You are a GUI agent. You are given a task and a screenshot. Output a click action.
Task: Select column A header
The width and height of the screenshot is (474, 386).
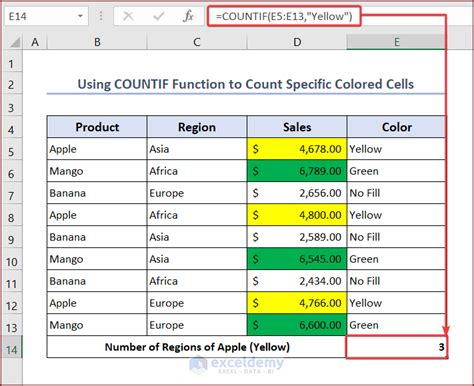[x=35, y=42]
